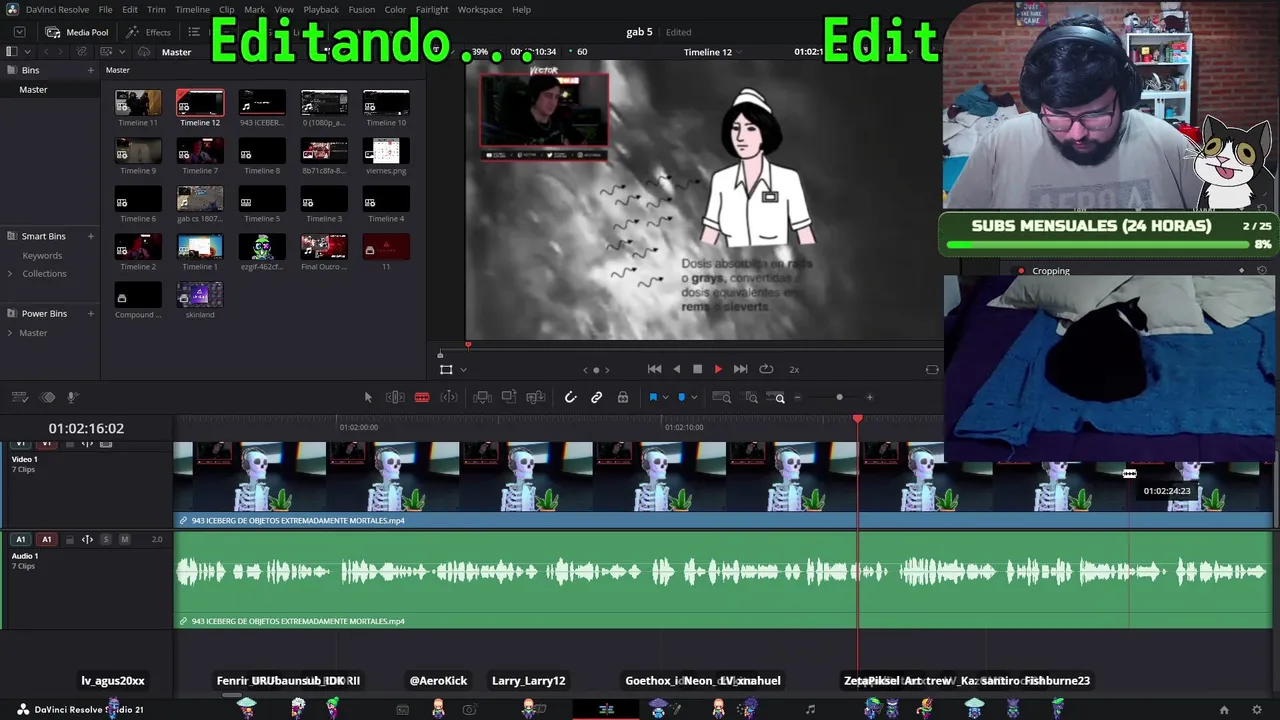Toggle the A1 source patch button

click(x=20, y=540)
